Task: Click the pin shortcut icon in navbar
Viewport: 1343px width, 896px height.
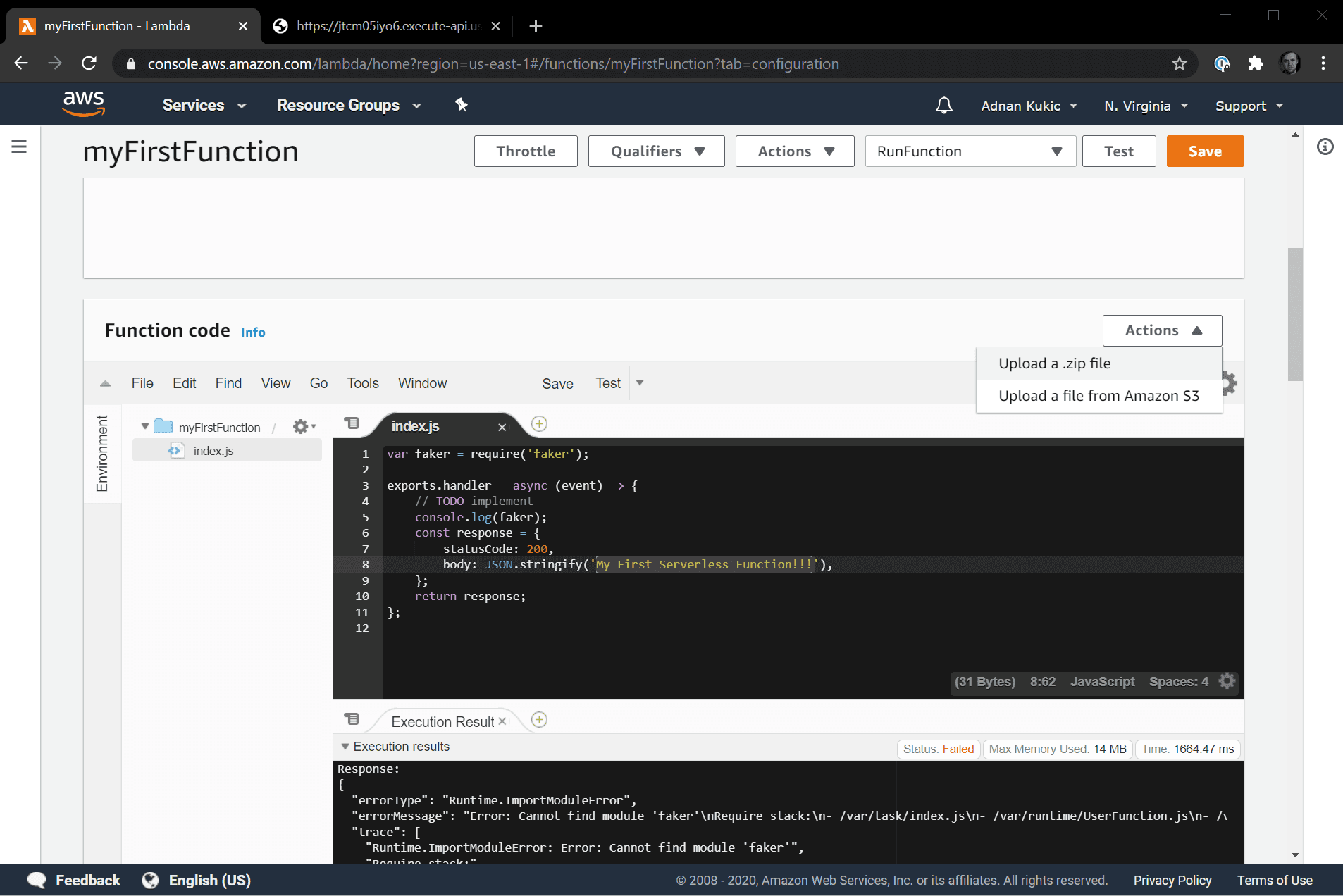Action: [462, 105]
